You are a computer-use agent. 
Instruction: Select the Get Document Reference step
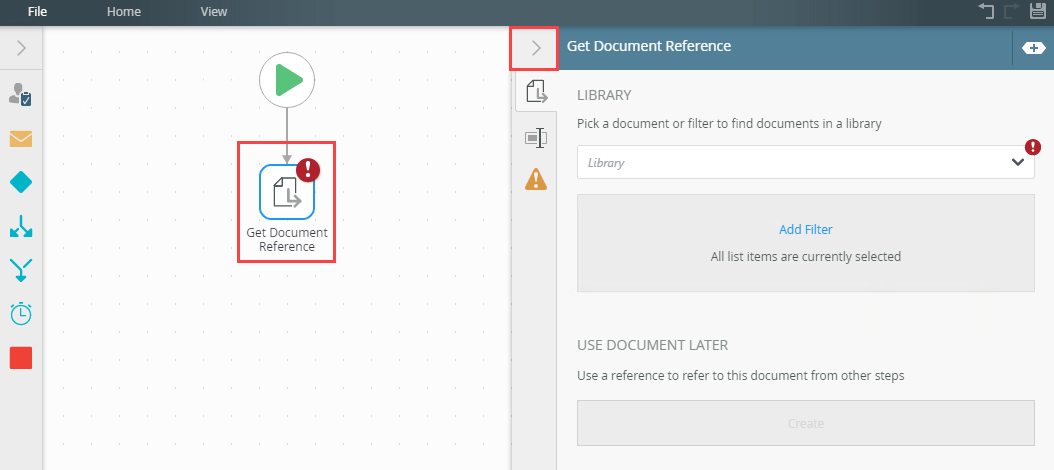(x=287, y=190)
